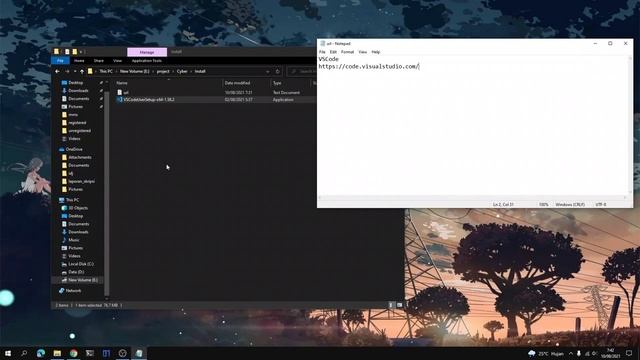Screen dimensions: 640x360
Task: Open 3D Objects under This PC
Action: (x=78, y=208)
